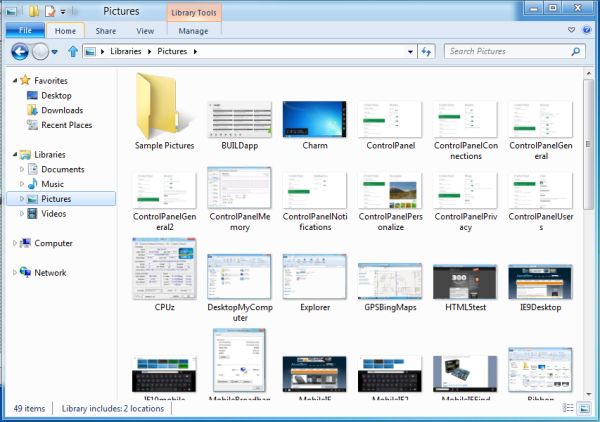Go up one folder level
This screenshot has height=422, width=600.
point(73,51)
